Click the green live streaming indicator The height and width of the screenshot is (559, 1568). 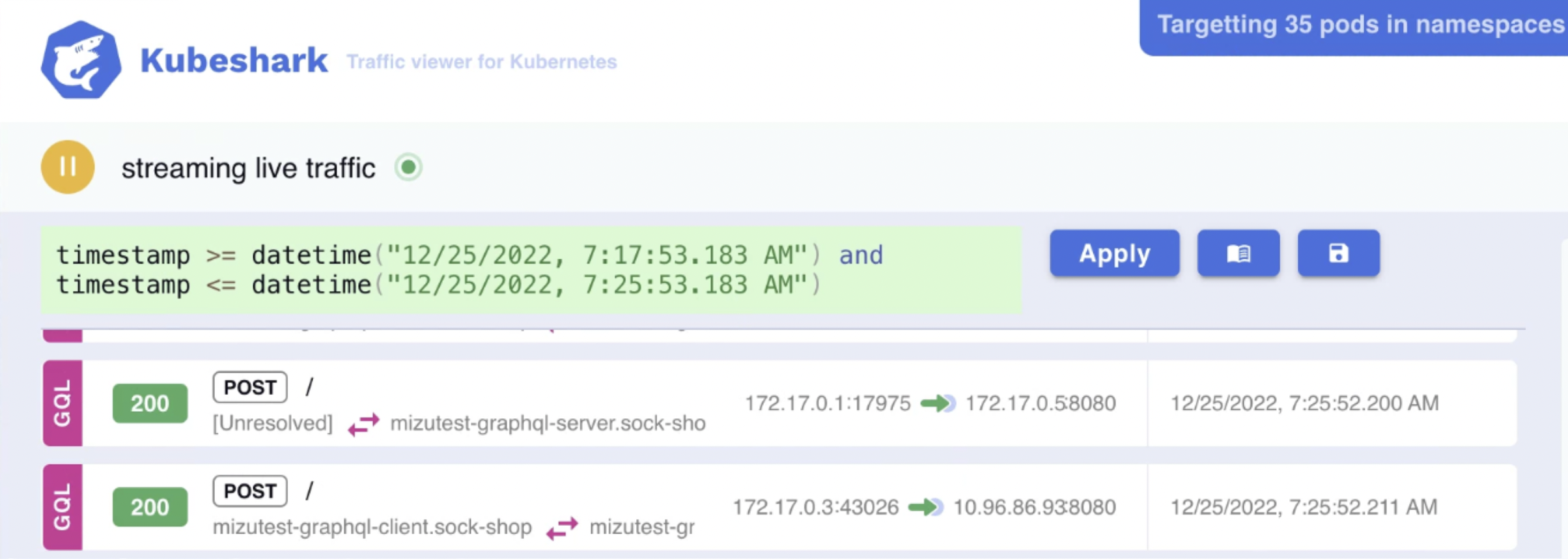(x=408, y=167)
